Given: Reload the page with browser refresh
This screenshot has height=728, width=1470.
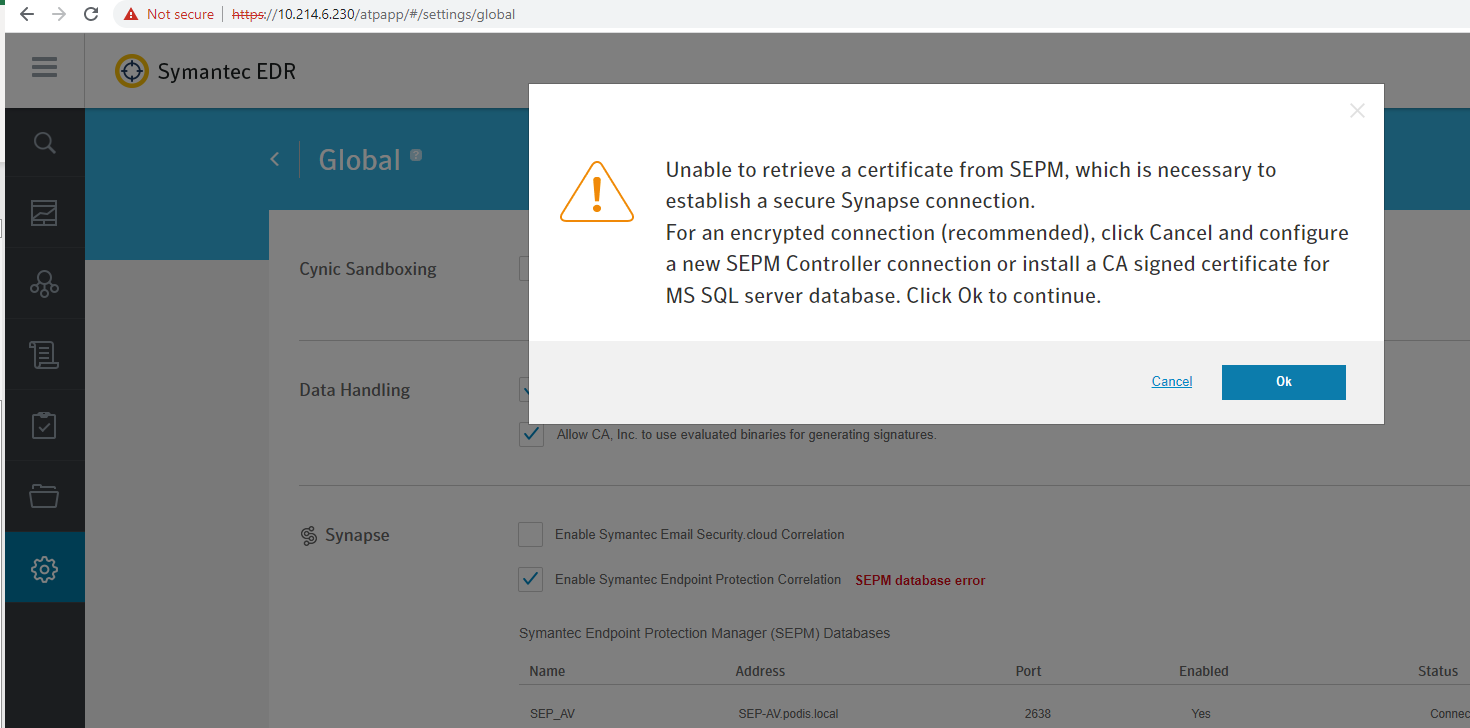Looking at the screenshot, I should pyautogui.click(x=91, y=14).
